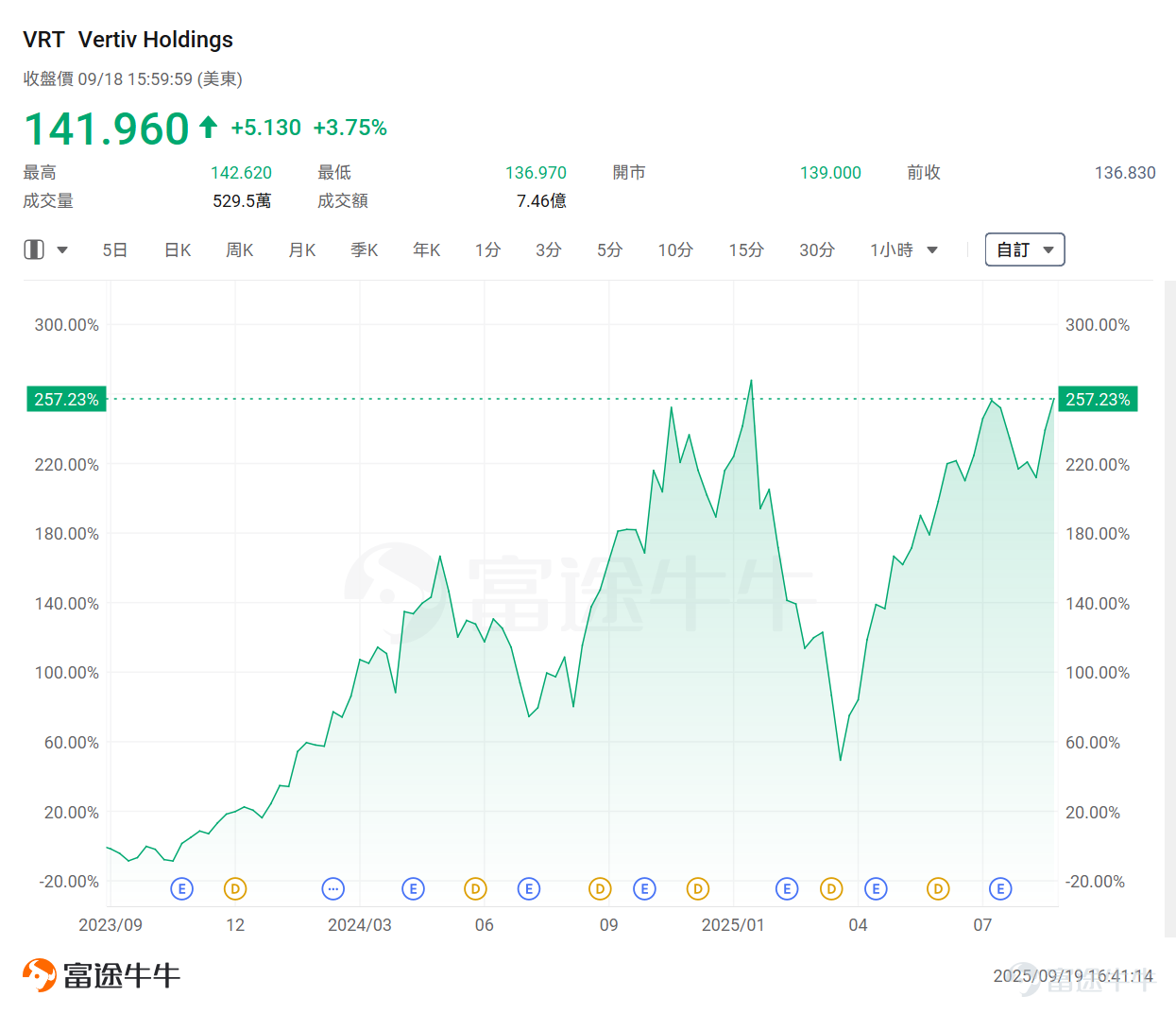This screenshot has height=1014, width=1176.
Task: Click the last E earnings marker after 07
Action: (1000, 889)
